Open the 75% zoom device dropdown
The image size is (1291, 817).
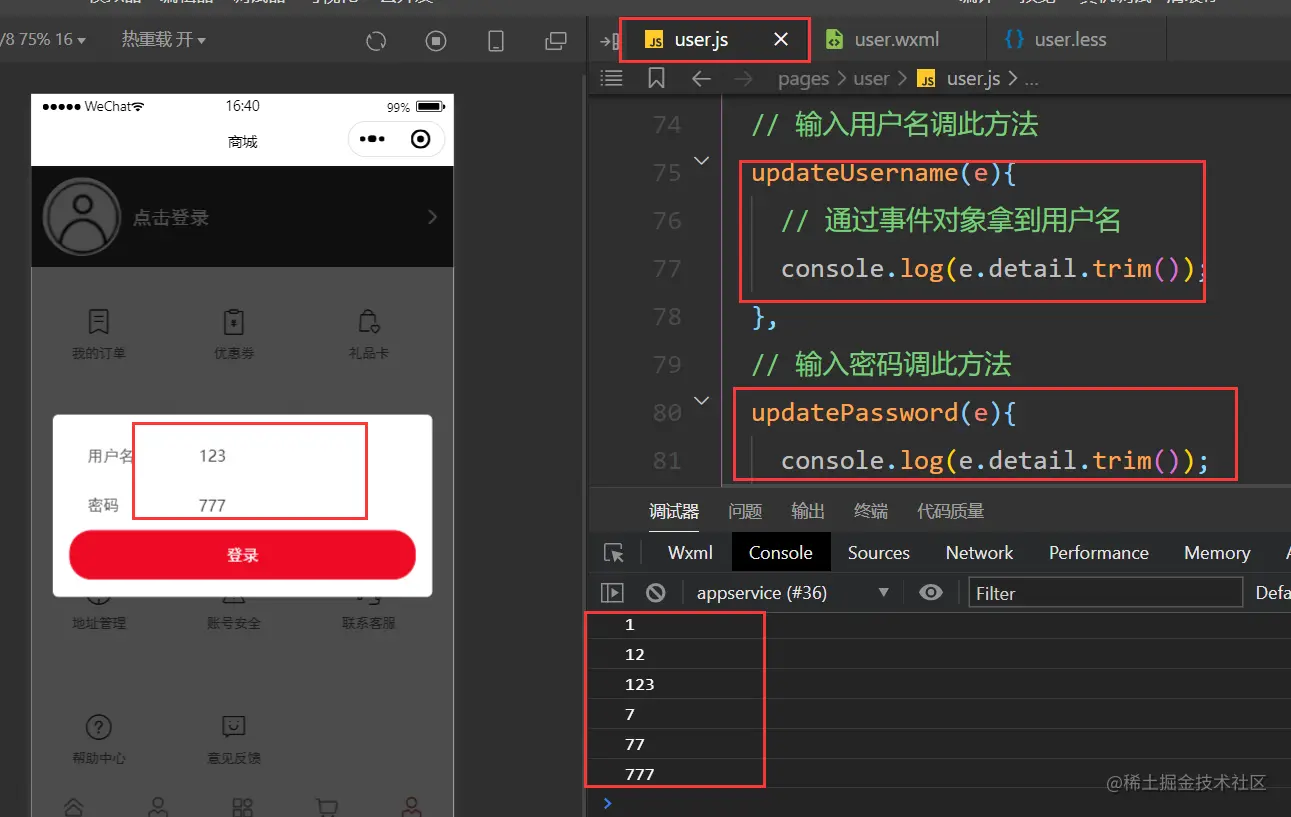pyautogui.click(x=42, y=40)
